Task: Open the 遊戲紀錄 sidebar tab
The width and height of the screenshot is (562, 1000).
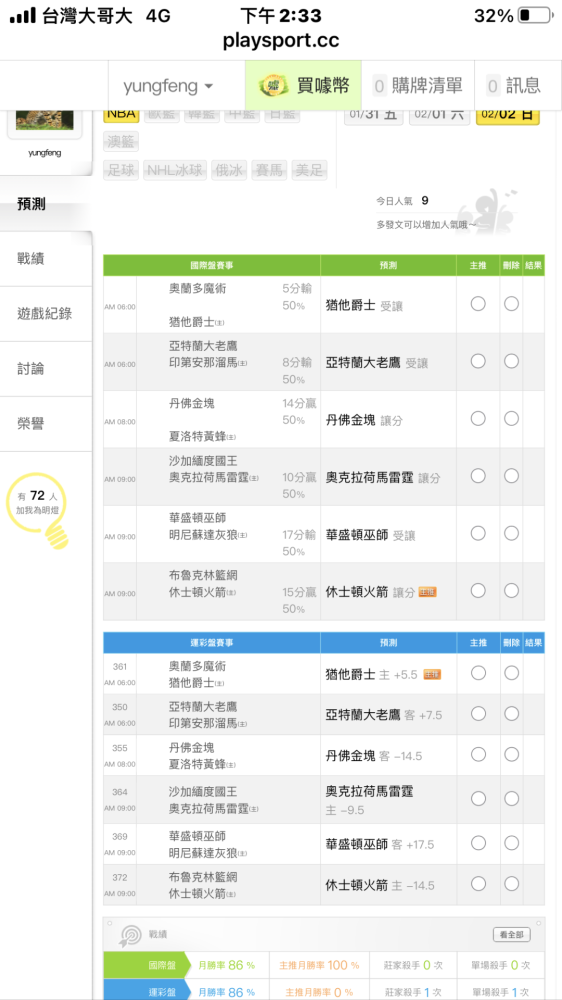Action: 46,314
